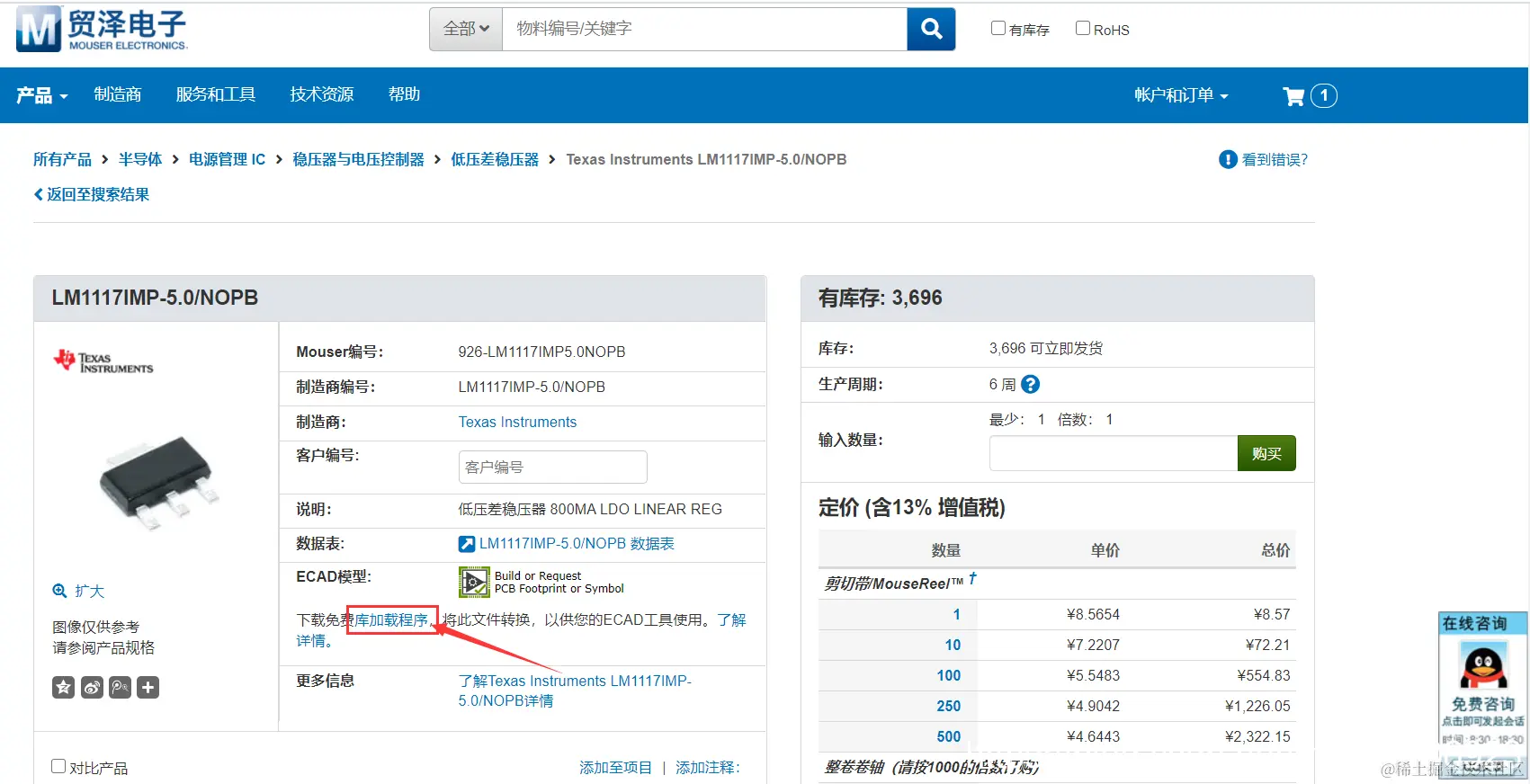Click the 所有产品 breadcrumb link
This screenshot has height=784, width=1530.
tap(62, 159)
